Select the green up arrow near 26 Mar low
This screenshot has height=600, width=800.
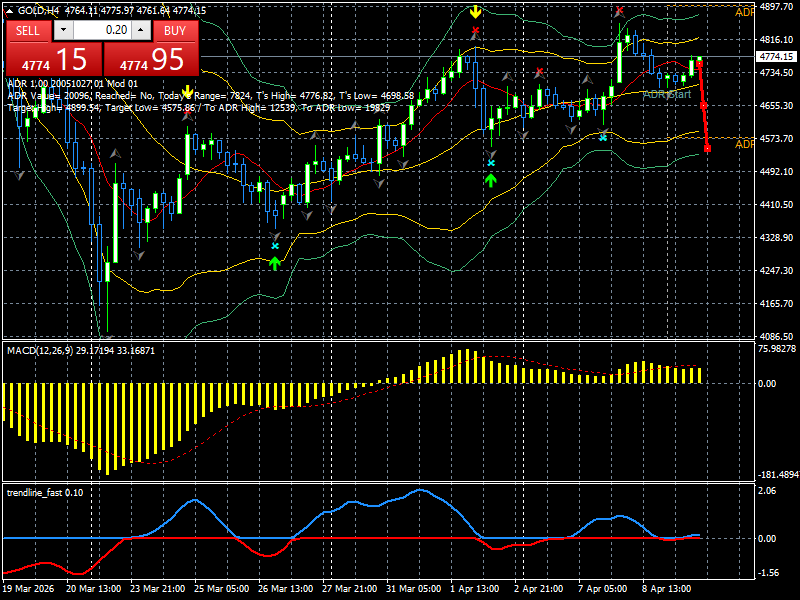(x=275, y=264)
